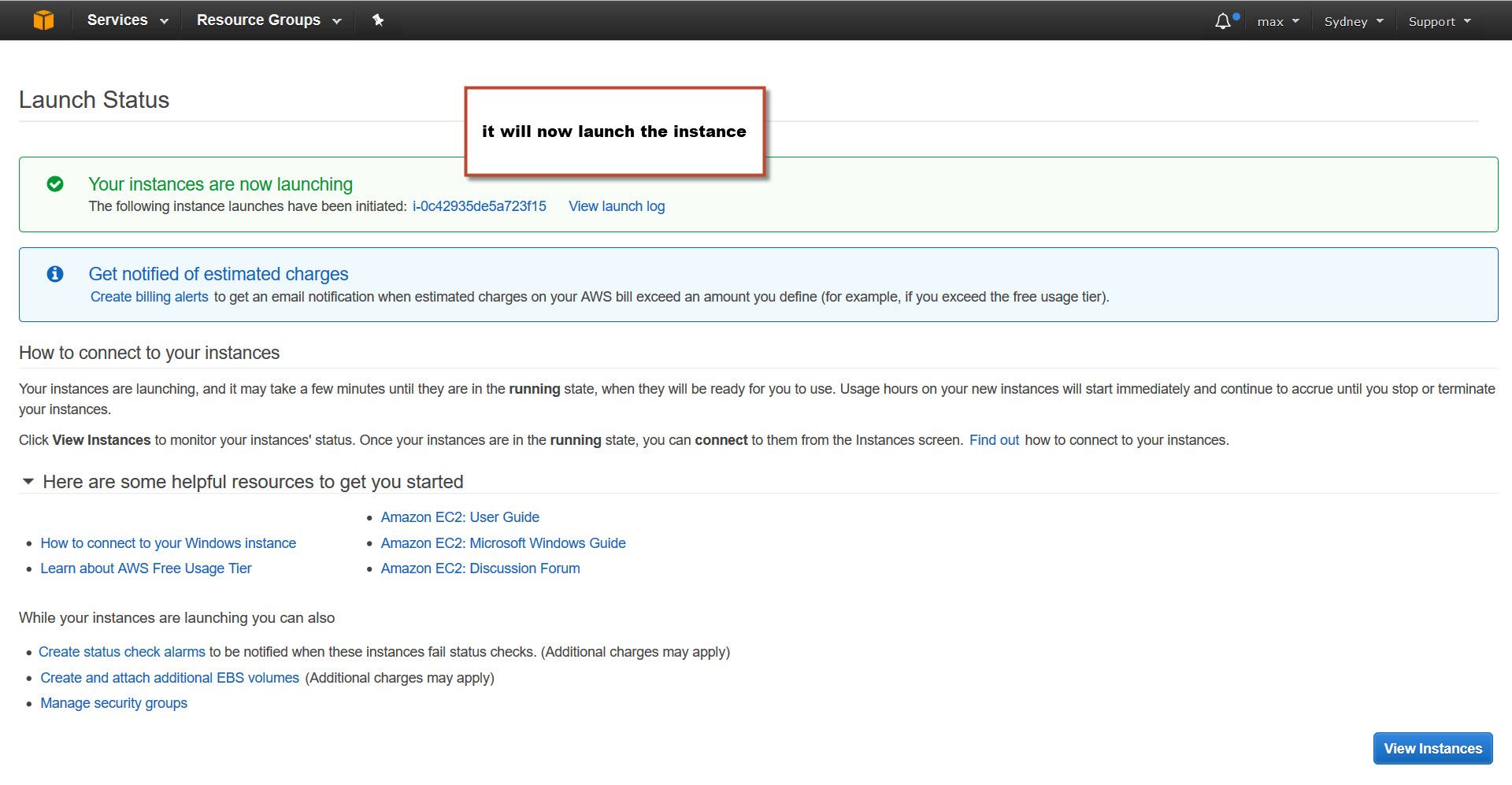
Task: Collapse the helpful resources section
Action: [28, 481]
